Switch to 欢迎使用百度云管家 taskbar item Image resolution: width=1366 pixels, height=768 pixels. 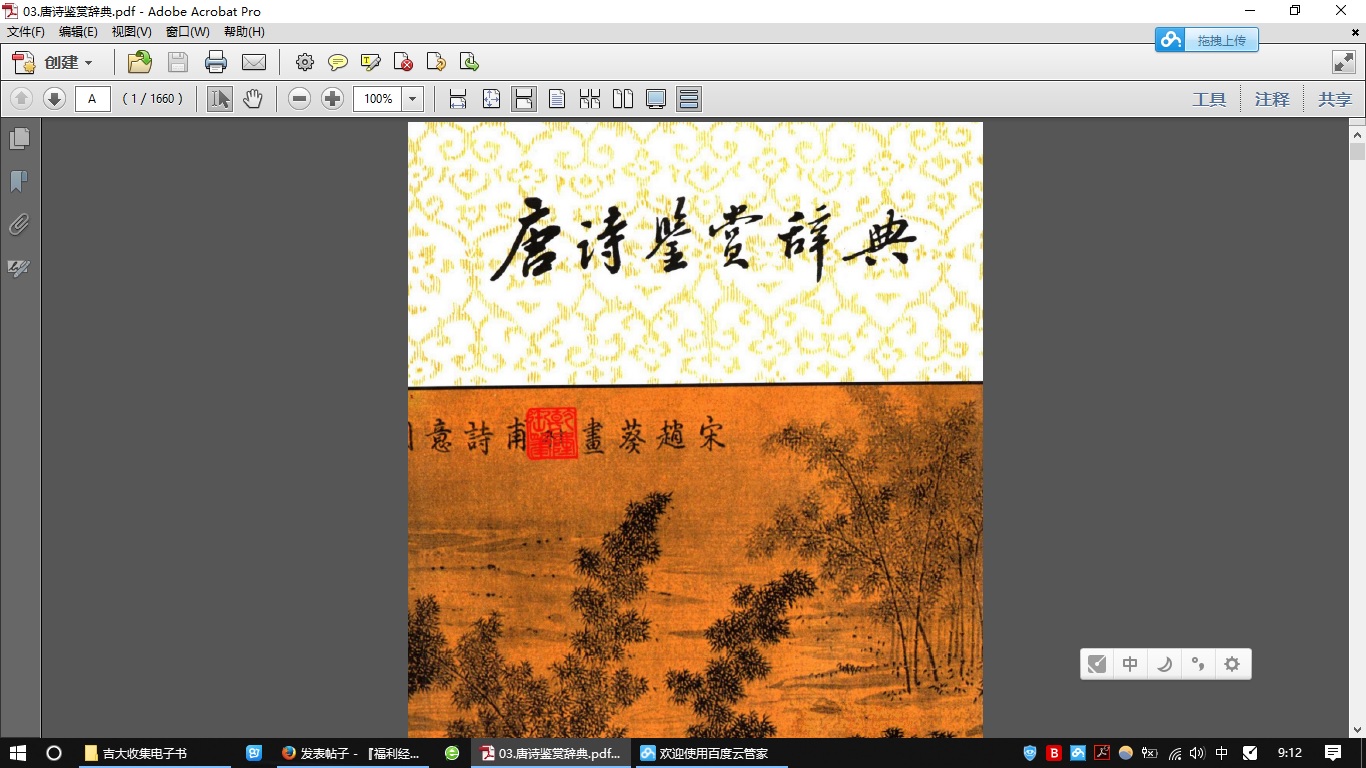(x=712, y=753)
